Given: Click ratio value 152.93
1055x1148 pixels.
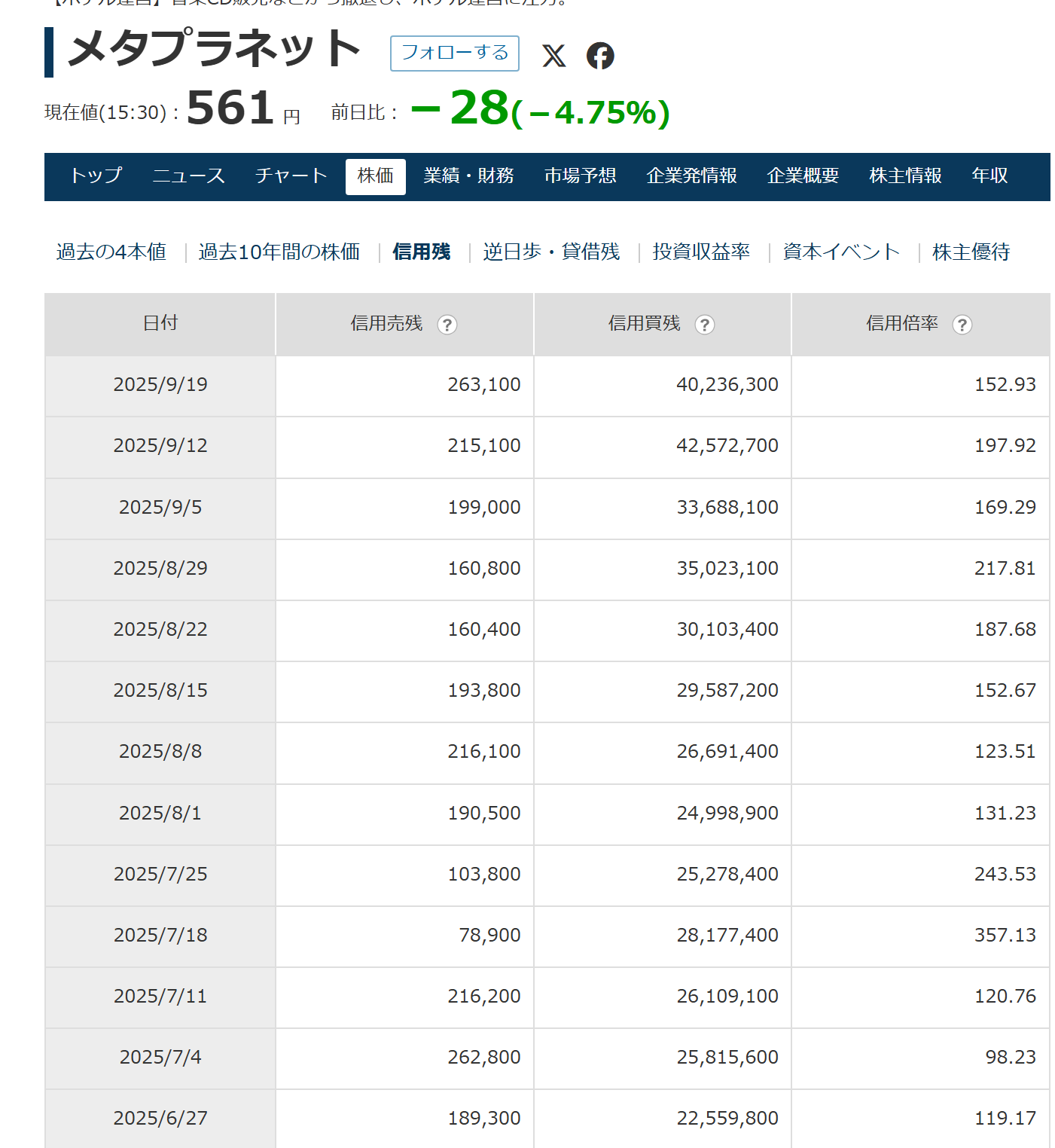Looking at the screenshot, I should click(1005, 385).
